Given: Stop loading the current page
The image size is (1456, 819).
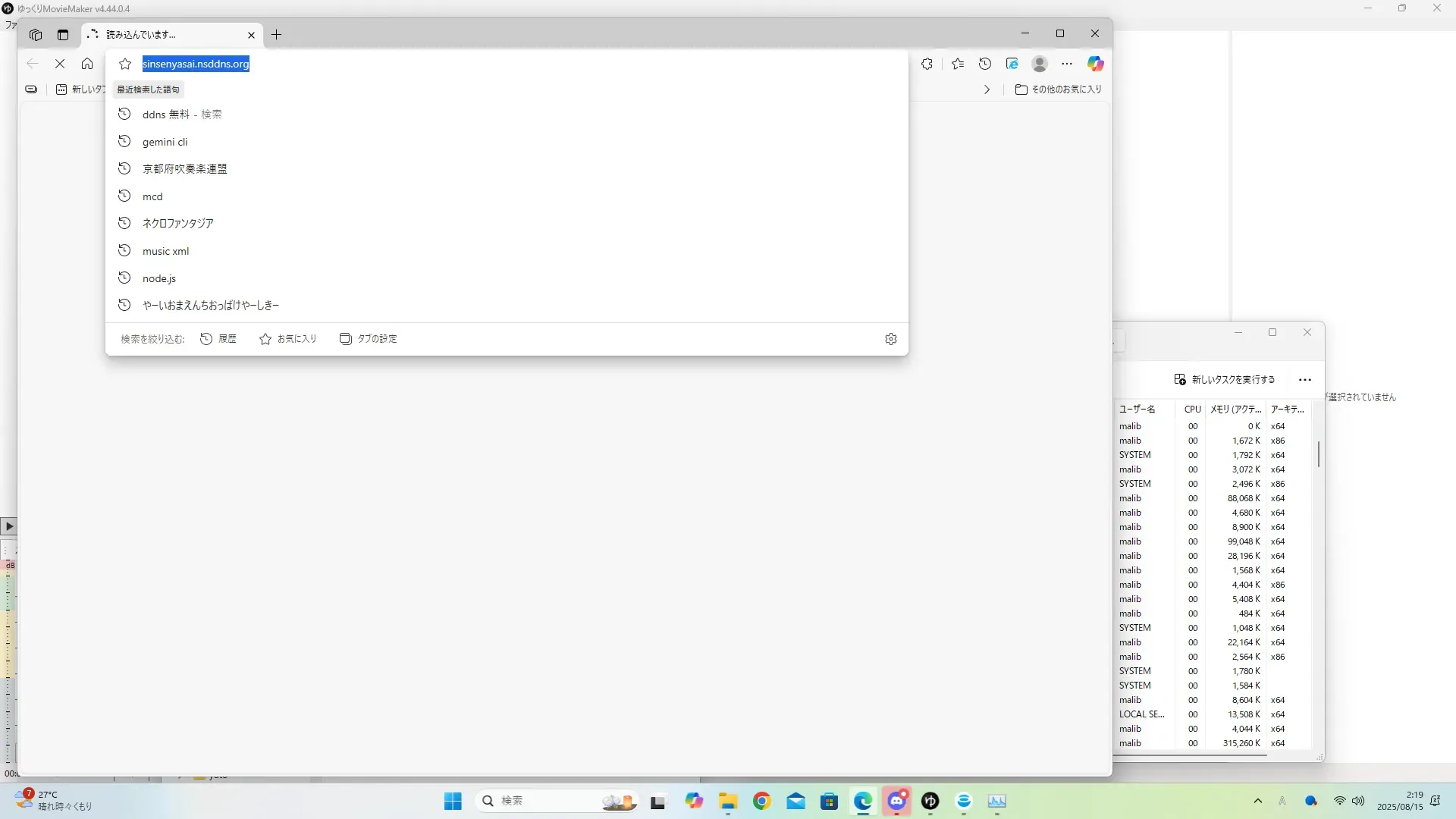Looking at the screenshot, I should [60, 64].
